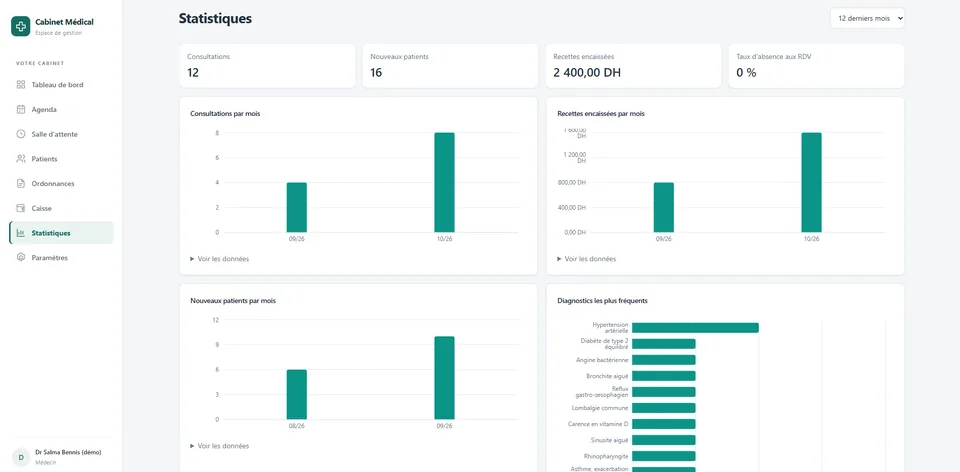The height and width of the screenshot is (472, 960).
Task: Select the Caisse menu entry
Action: pos(61,208)
